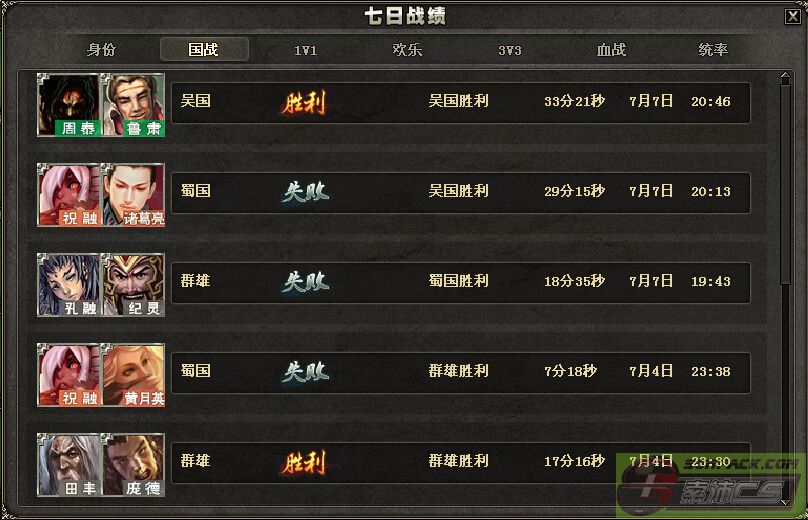
Task: Click the 周泰 hero portrait
Action: click(69, 105)
